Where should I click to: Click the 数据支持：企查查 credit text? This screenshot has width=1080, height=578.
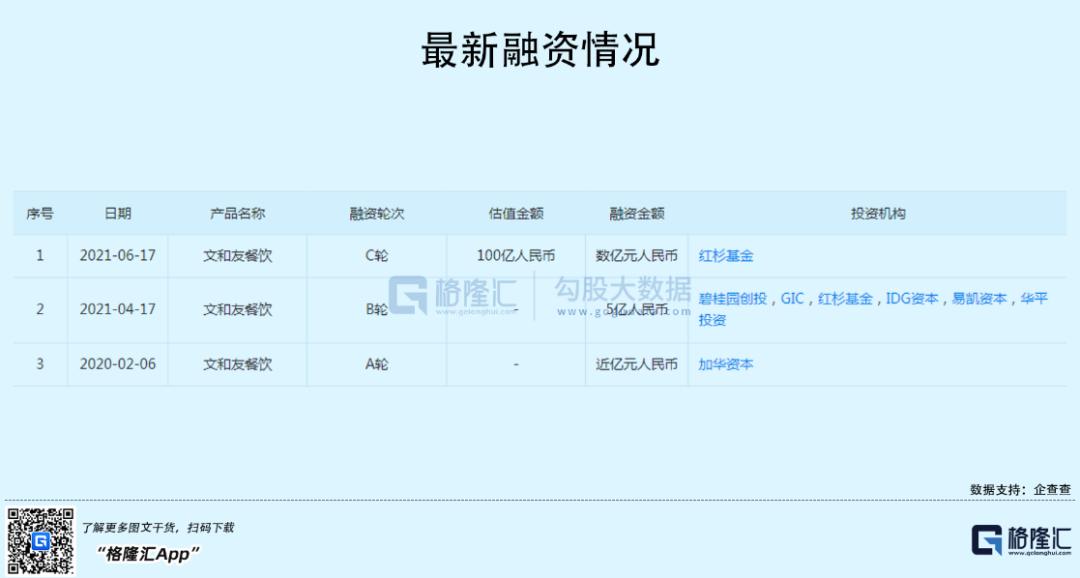point(1020,490)
